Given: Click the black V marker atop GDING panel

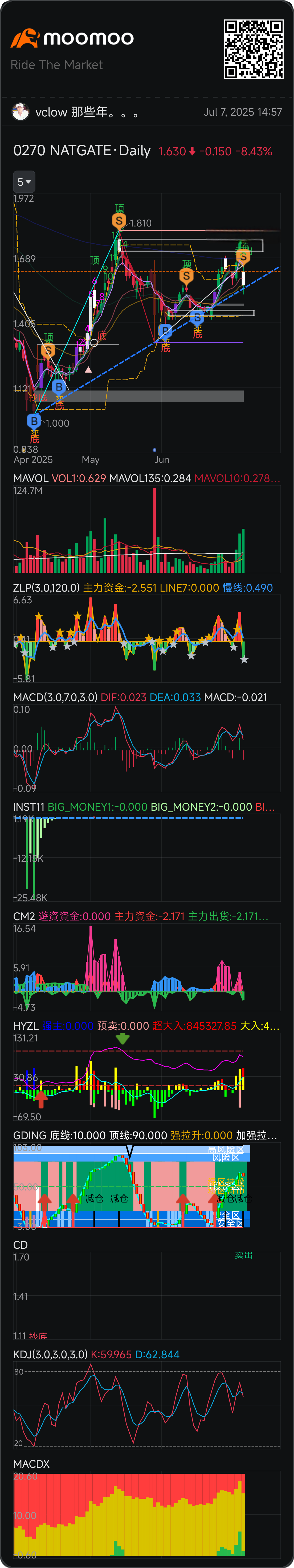Looking at the screenshot, I should 129,1152.
